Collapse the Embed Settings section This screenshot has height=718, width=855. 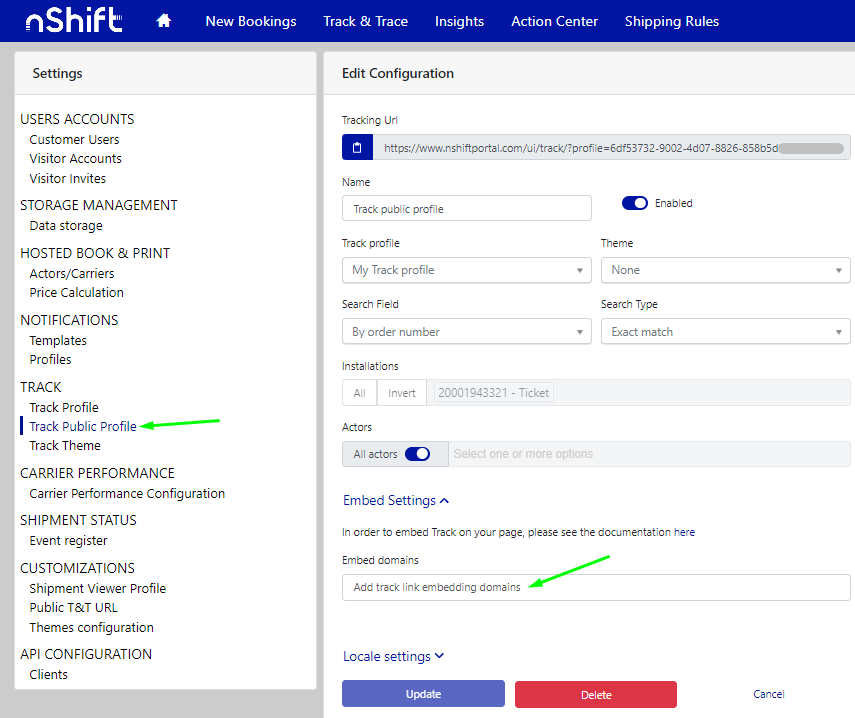coord(396,500)
